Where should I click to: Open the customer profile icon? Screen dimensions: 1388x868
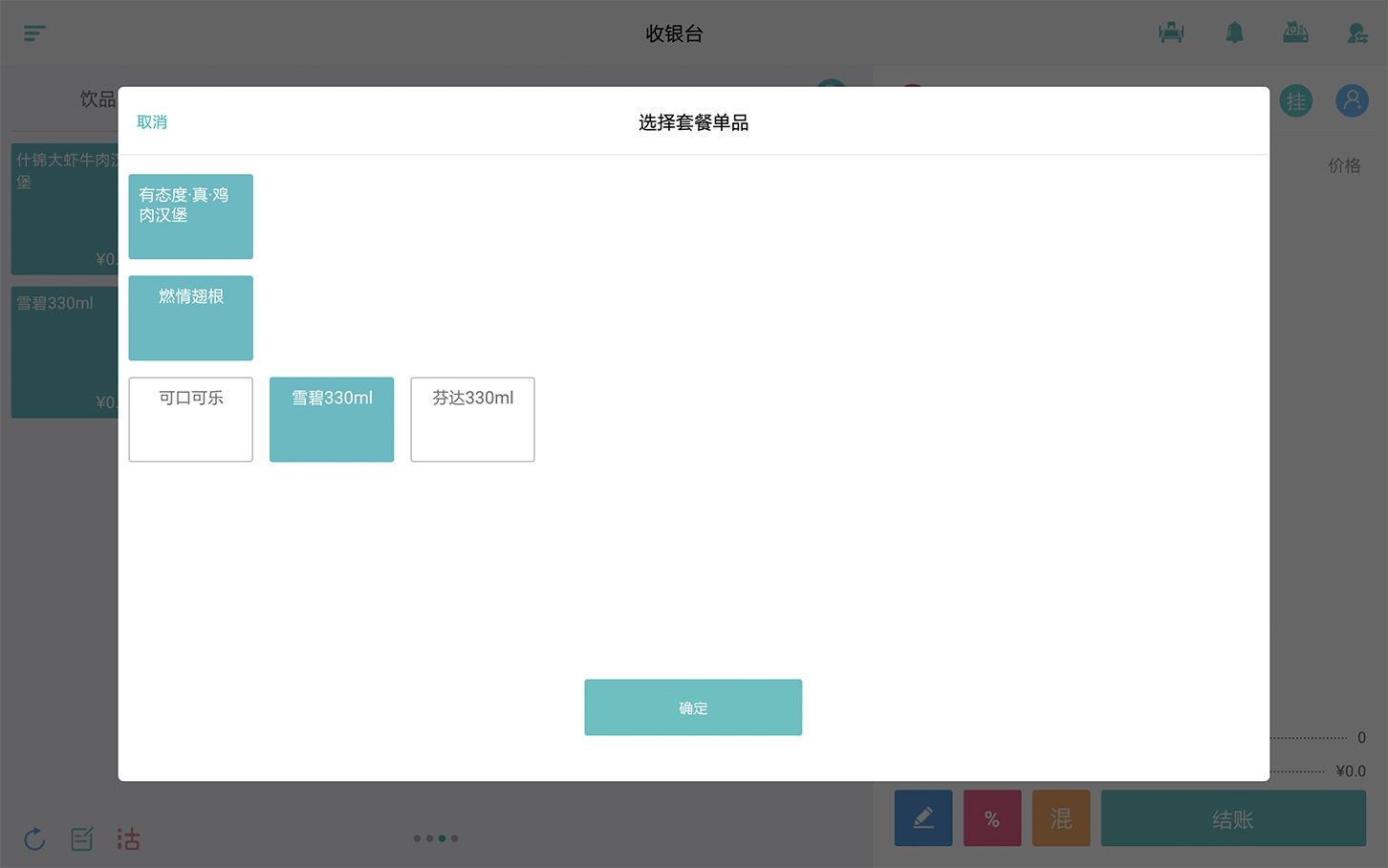click(x=1352, y=100)
